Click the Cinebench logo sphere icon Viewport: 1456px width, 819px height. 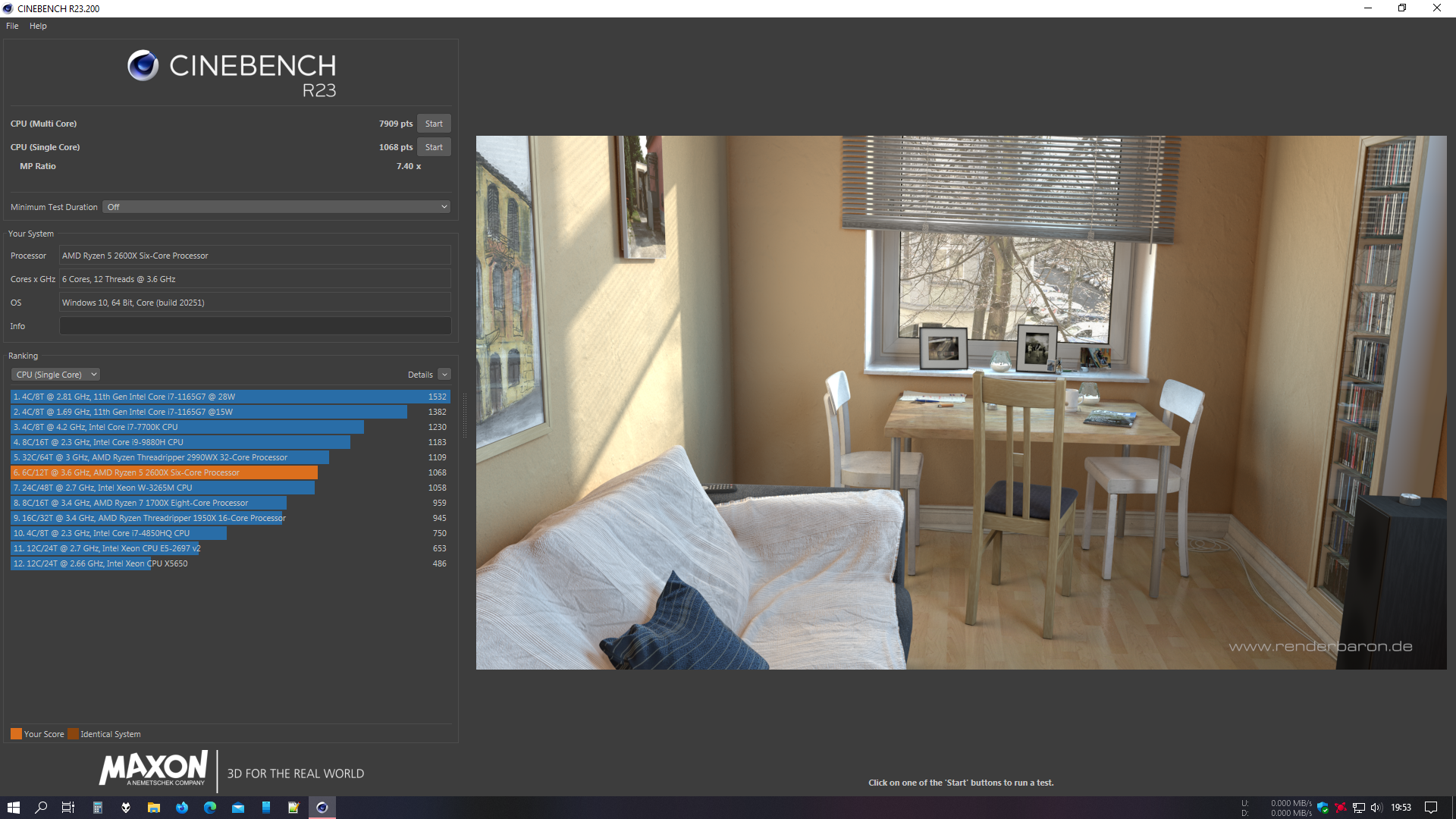click(143, 66)
